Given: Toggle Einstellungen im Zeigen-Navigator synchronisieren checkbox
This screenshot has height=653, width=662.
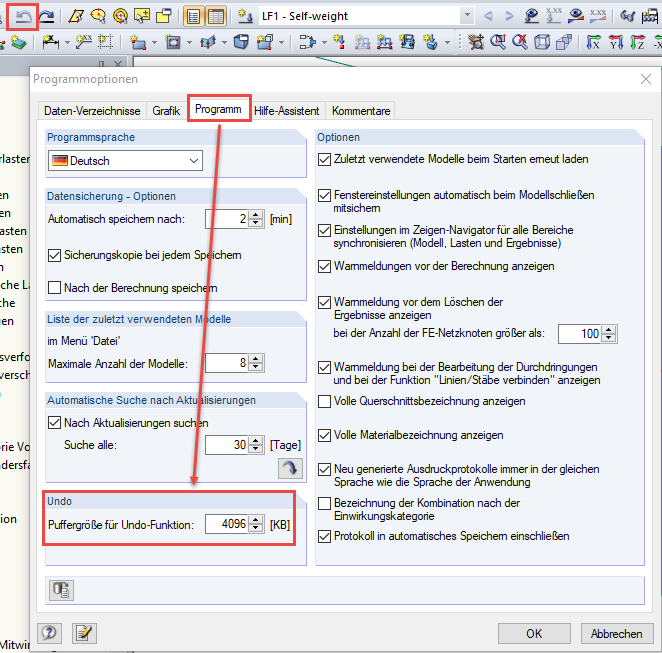Looking at the screenshot, I should (x=324, y=230).
